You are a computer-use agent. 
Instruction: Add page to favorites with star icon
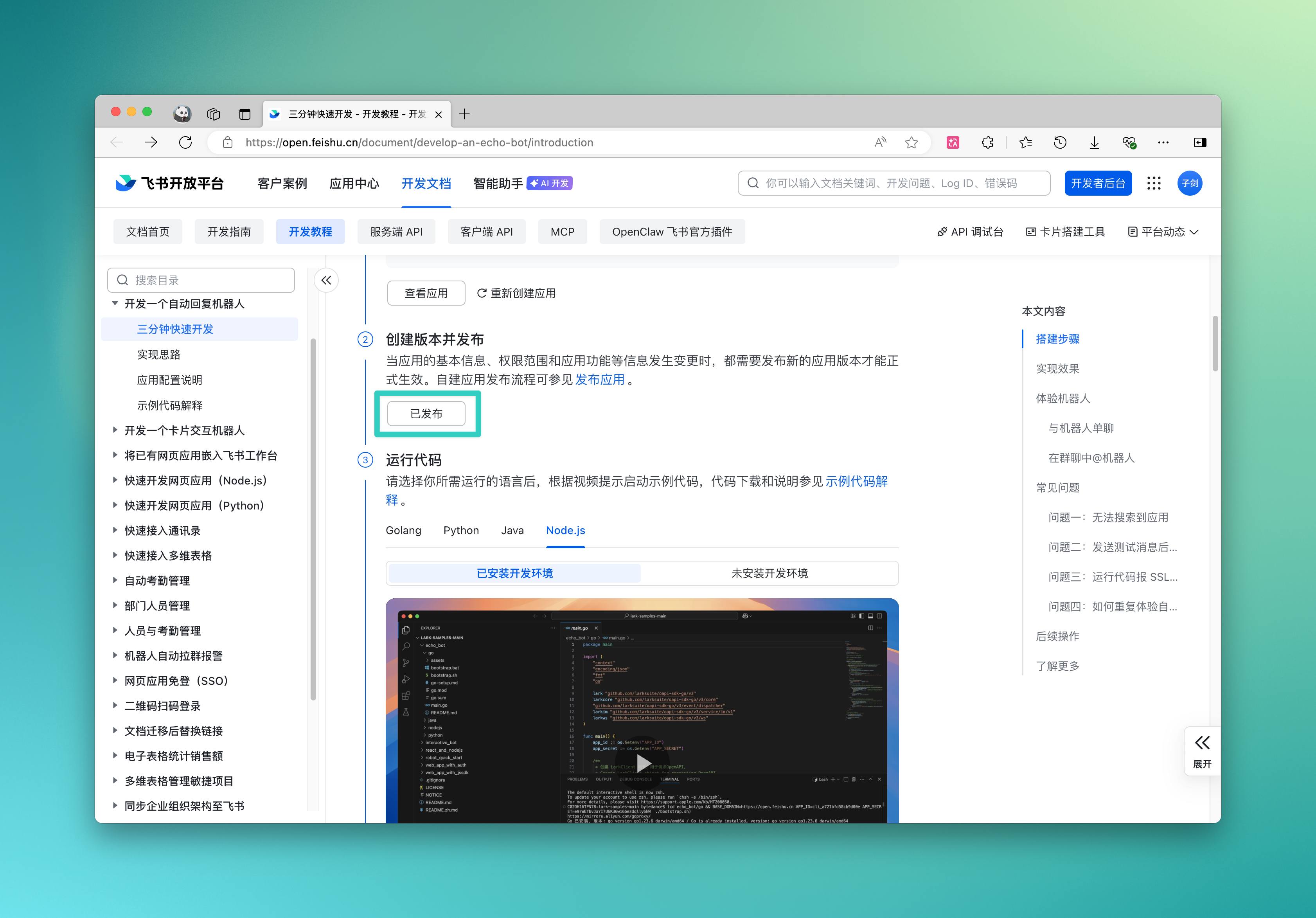(x=911, y=142)
